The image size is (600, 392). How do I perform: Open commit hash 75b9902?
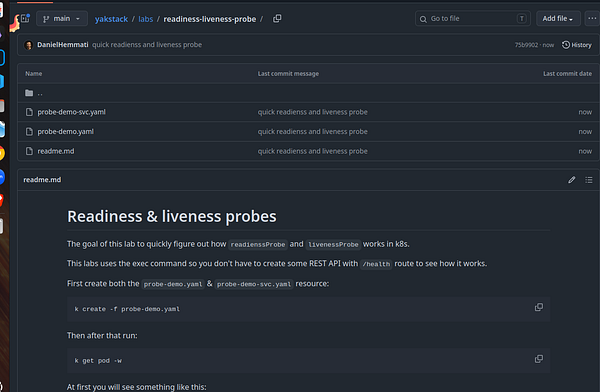[526, 45]
